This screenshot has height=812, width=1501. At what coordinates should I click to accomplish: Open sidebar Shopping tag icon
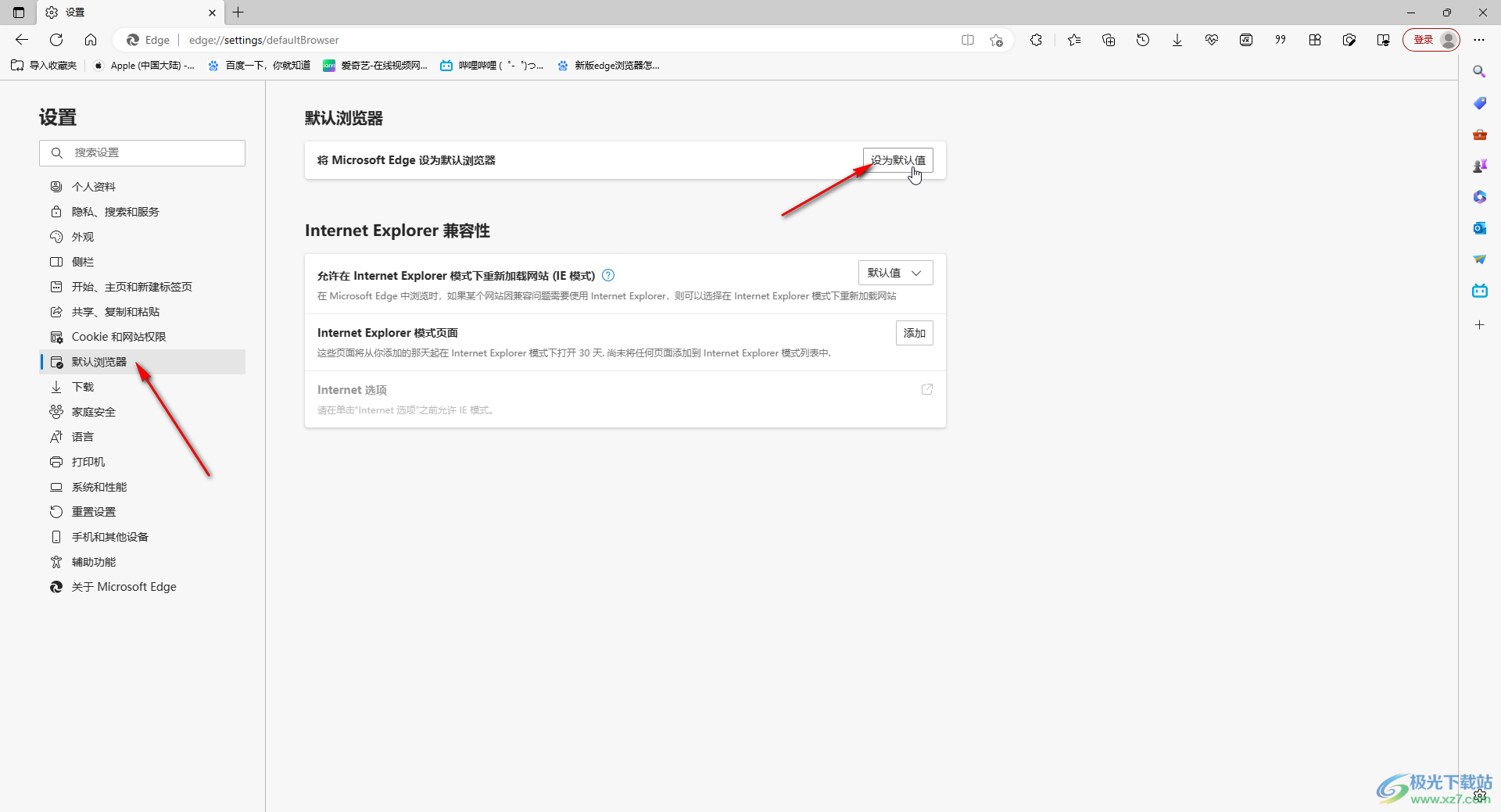pyautogui.click(x=1479, y=103)
